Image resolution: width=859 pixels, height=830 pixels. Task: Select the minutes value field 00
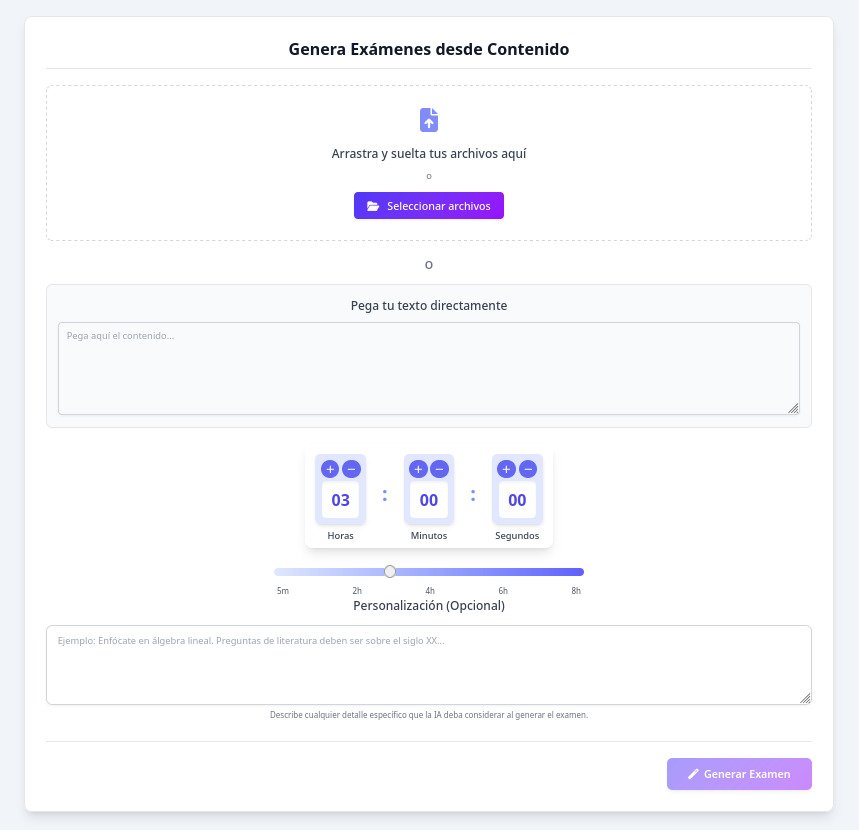(x=429, y=500)
